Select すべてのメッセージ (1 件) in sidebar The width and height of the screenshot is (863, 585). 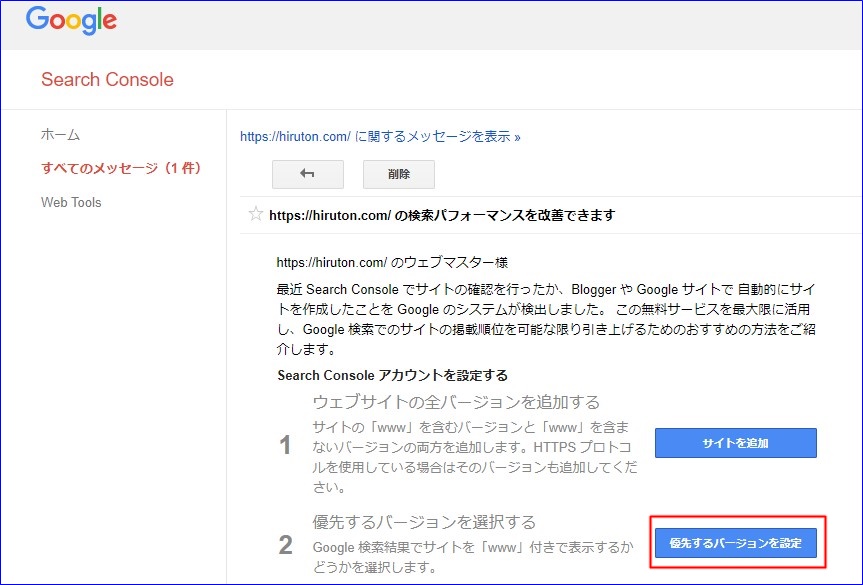point(121,168)
